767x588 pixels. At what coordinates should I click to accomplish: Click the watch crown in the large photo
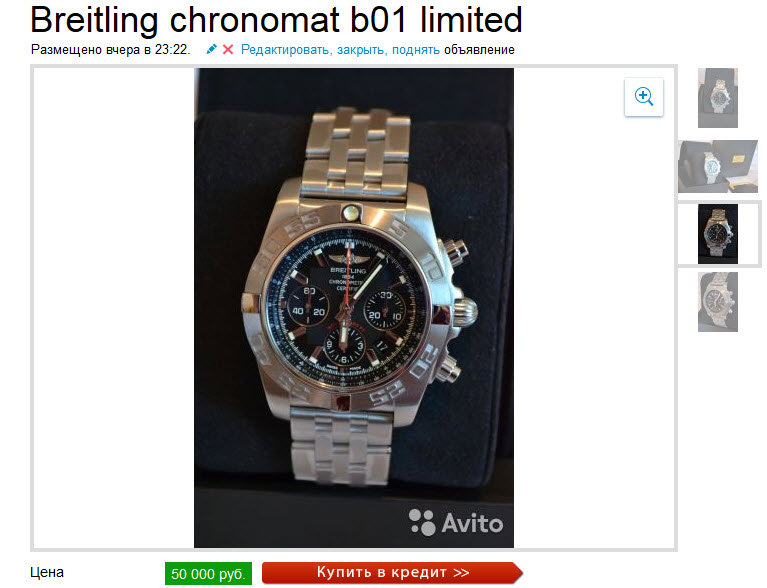[465, 312]
